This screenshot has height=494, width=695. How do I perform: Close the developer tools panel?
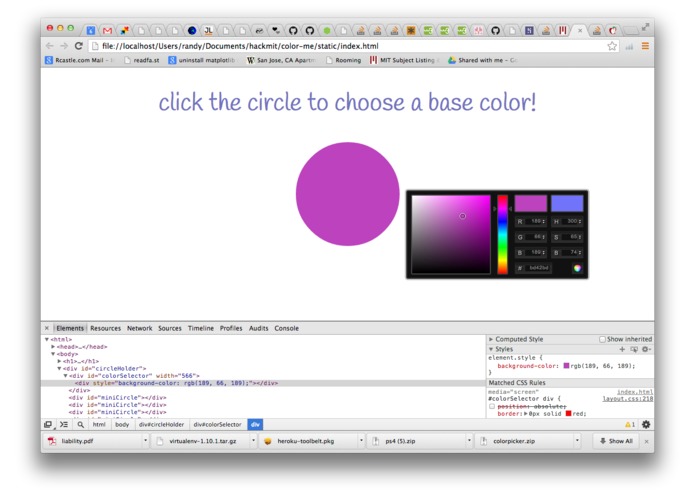click(47, 328)
